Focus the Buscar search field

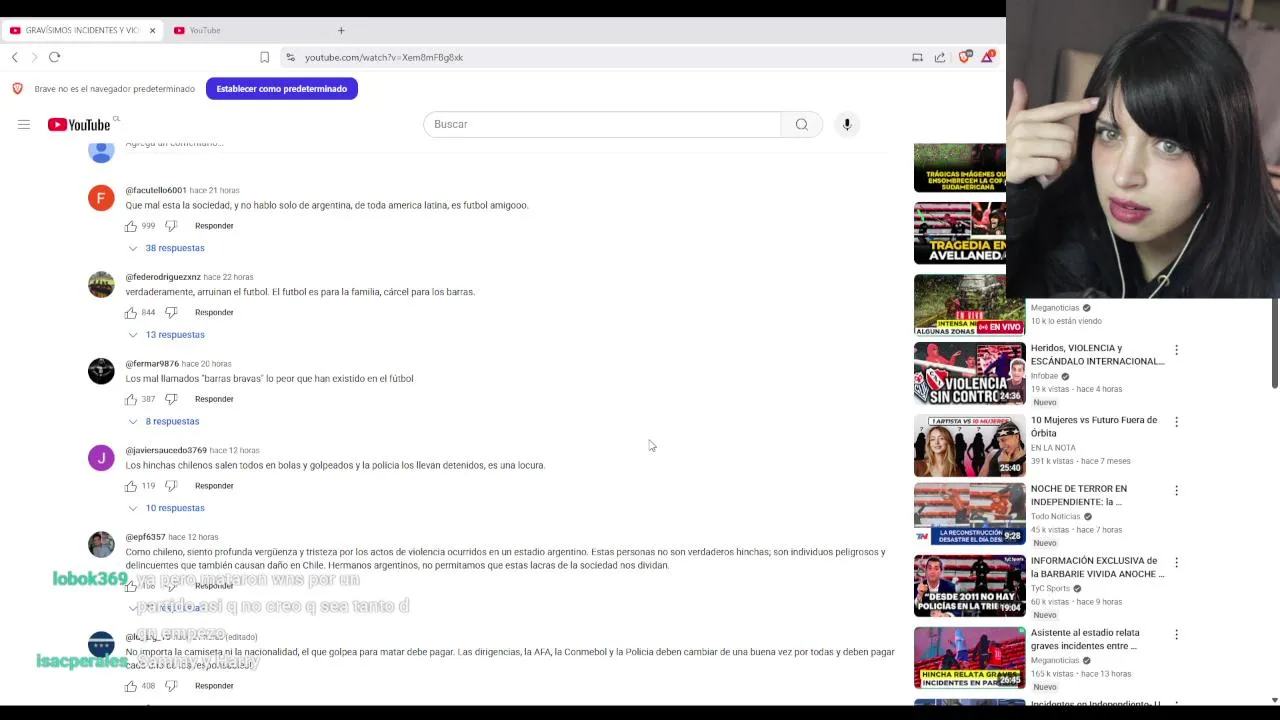tap(602, 124)
